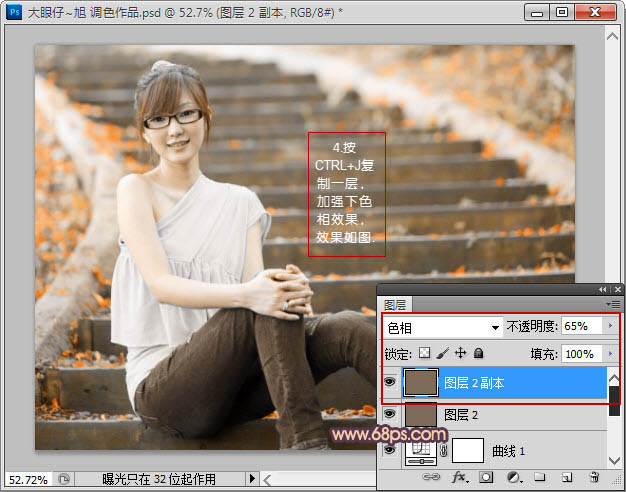Select the 图层 panel tab
Image resolution: width=626 pixels, height=492 pixels.
398,304
